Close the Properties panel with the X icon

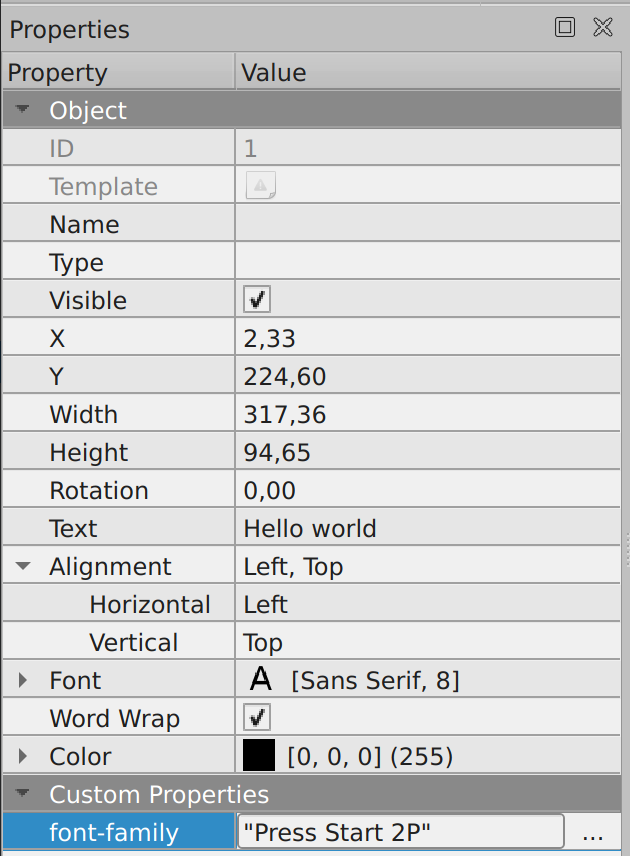pos(603,27)
